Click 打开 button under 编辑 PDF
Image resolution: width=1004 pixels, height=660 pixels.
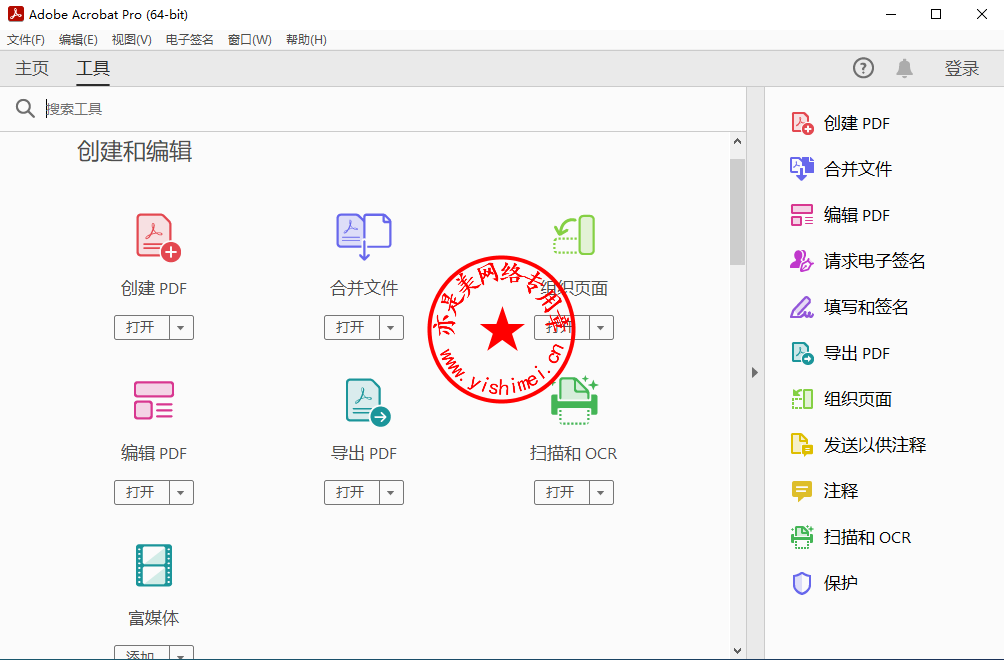tap(142, 493)
